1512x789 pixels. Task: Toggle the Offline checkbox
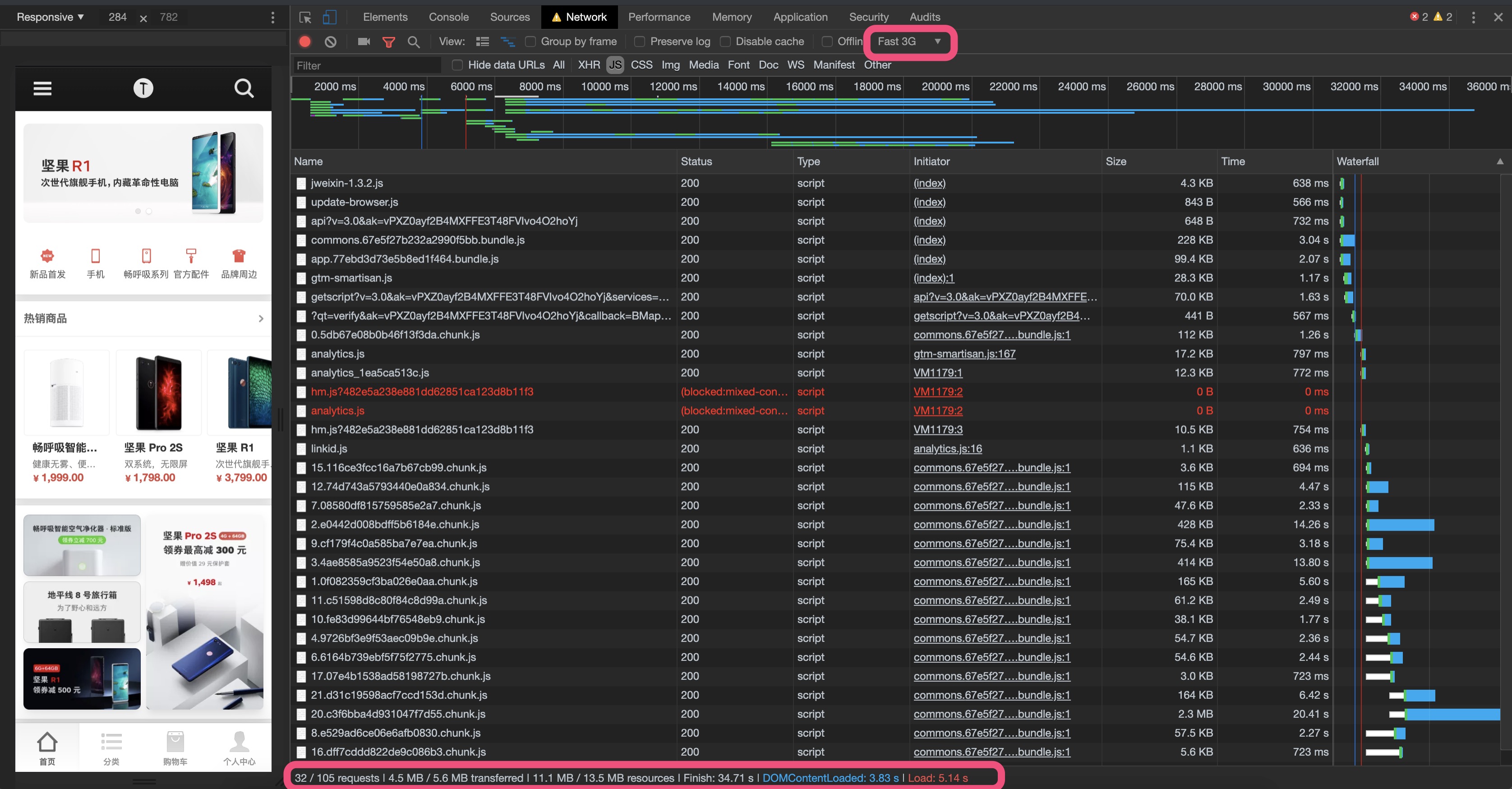point(827,42)
